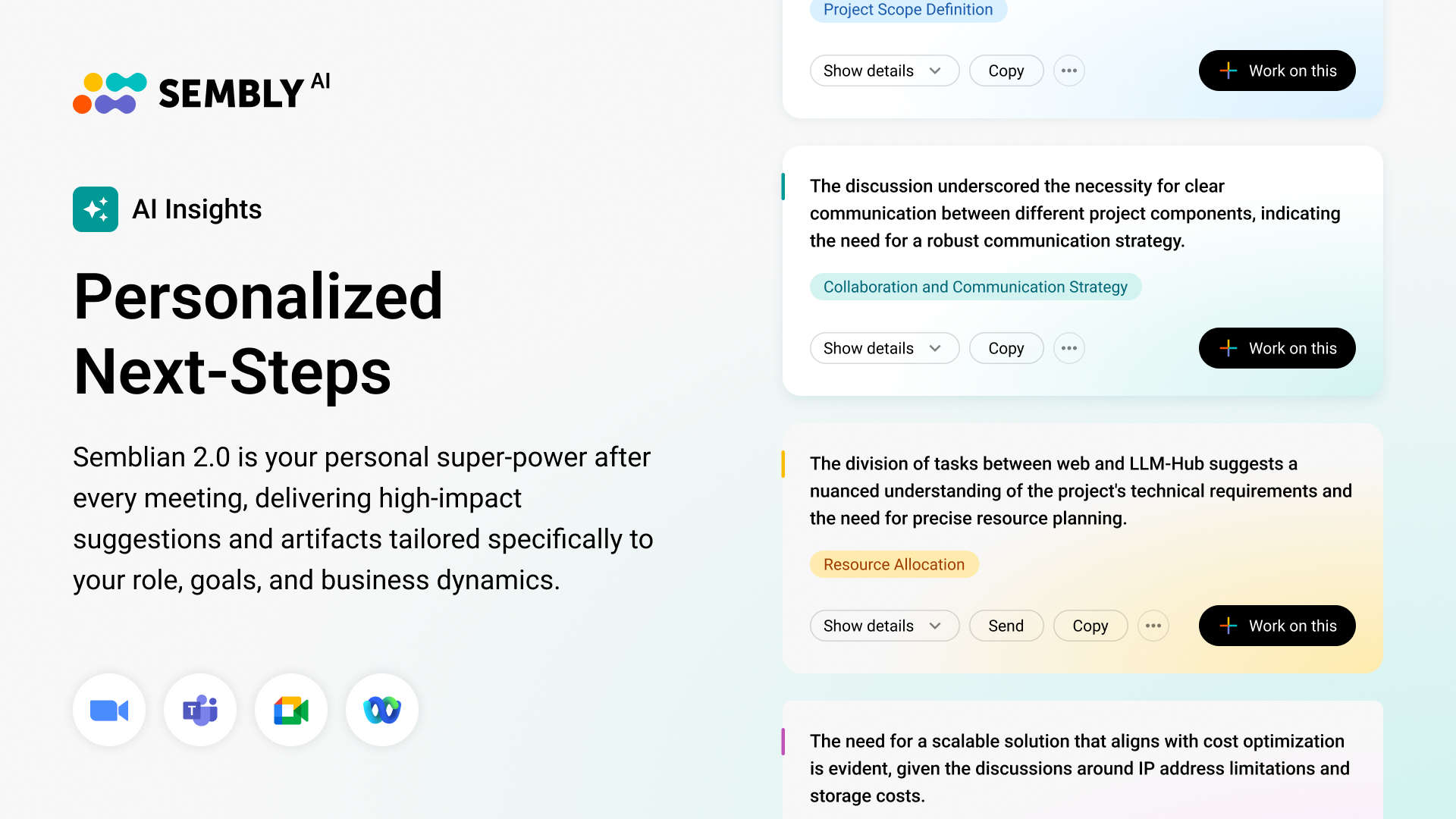Screen dimensions: 1456x819
Task: Click the Zoom camera icon
Action: (109, 711)
